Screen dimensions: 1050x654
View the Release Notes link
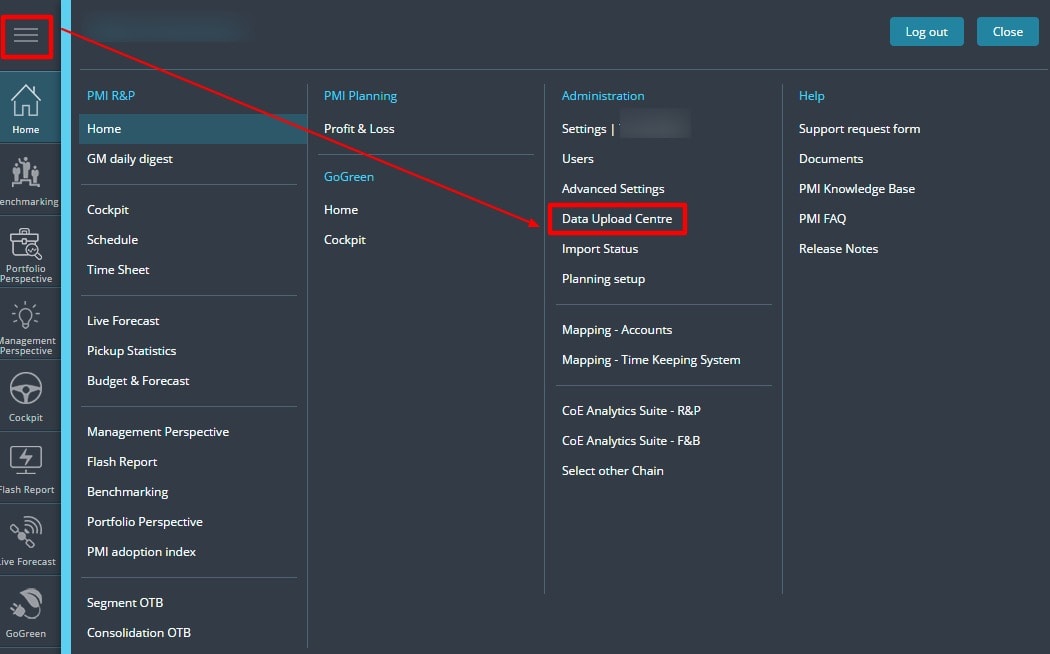(838, 249)
